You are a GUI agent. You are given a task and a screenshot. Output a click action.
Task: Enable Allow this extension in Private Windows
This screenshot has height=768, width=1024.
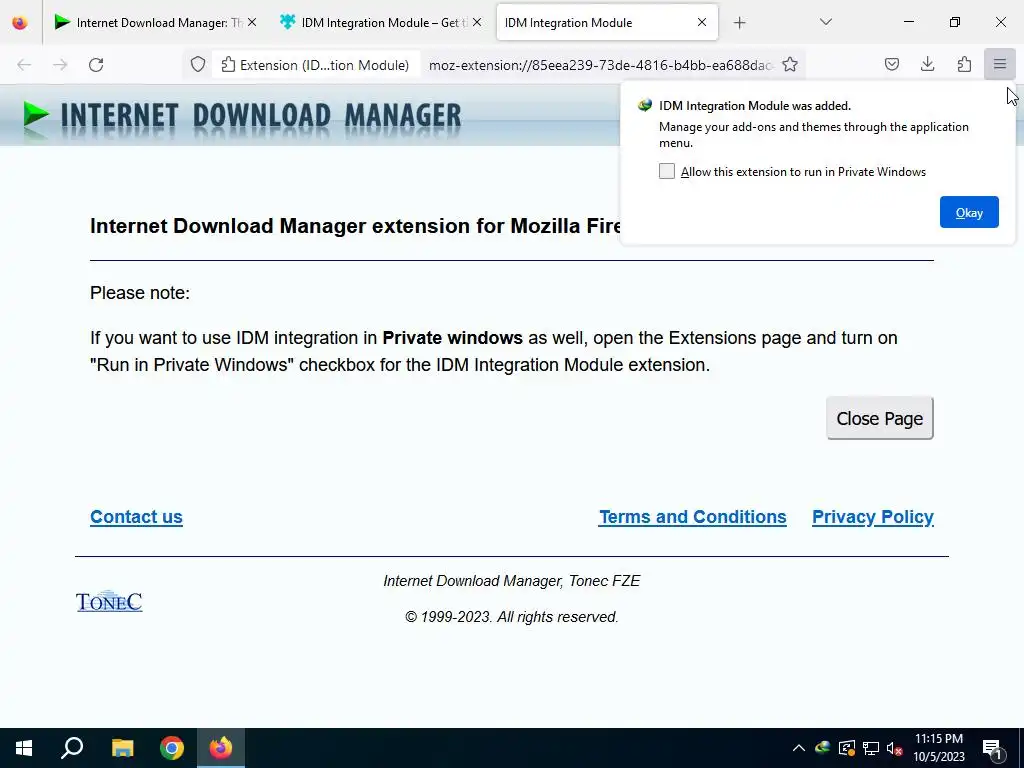tap(667, 171)
